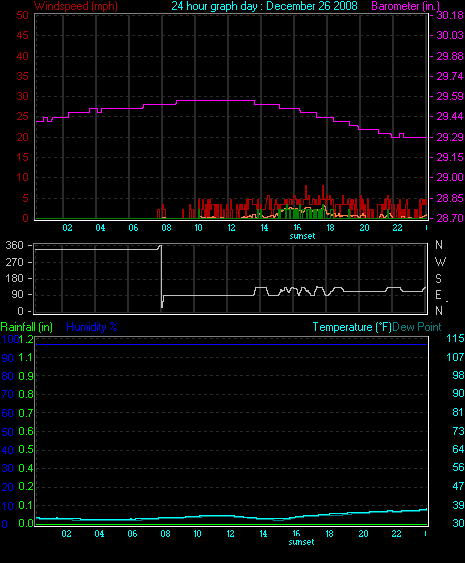This screenshot has height=563, width=465.
Task: Select the 29.44 barometer scale value
Action: coord(450,116)
